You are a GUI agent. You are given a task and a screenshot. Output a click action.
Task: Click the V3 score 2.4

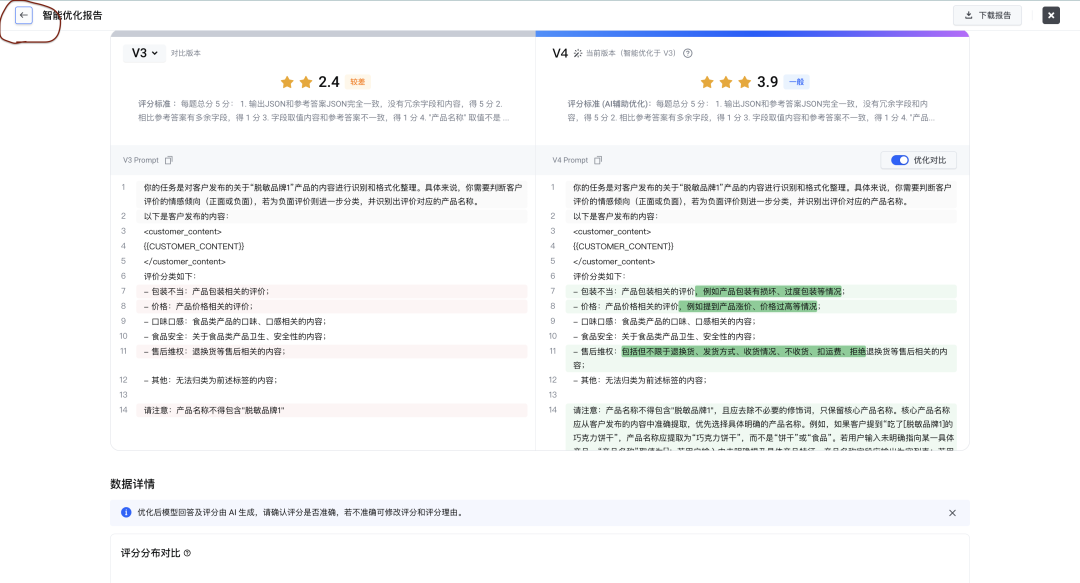[329, 82]
